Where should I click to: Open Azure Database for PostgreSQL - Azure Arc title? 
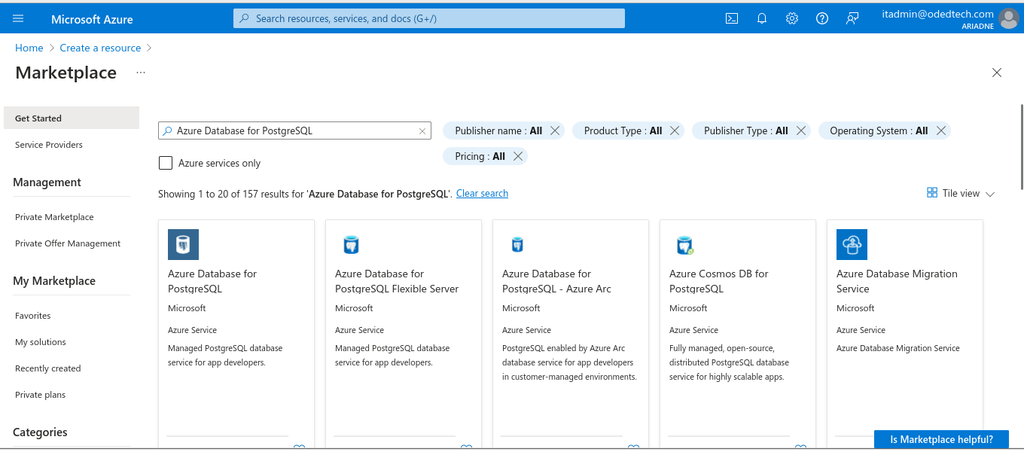tap(556, 281)
